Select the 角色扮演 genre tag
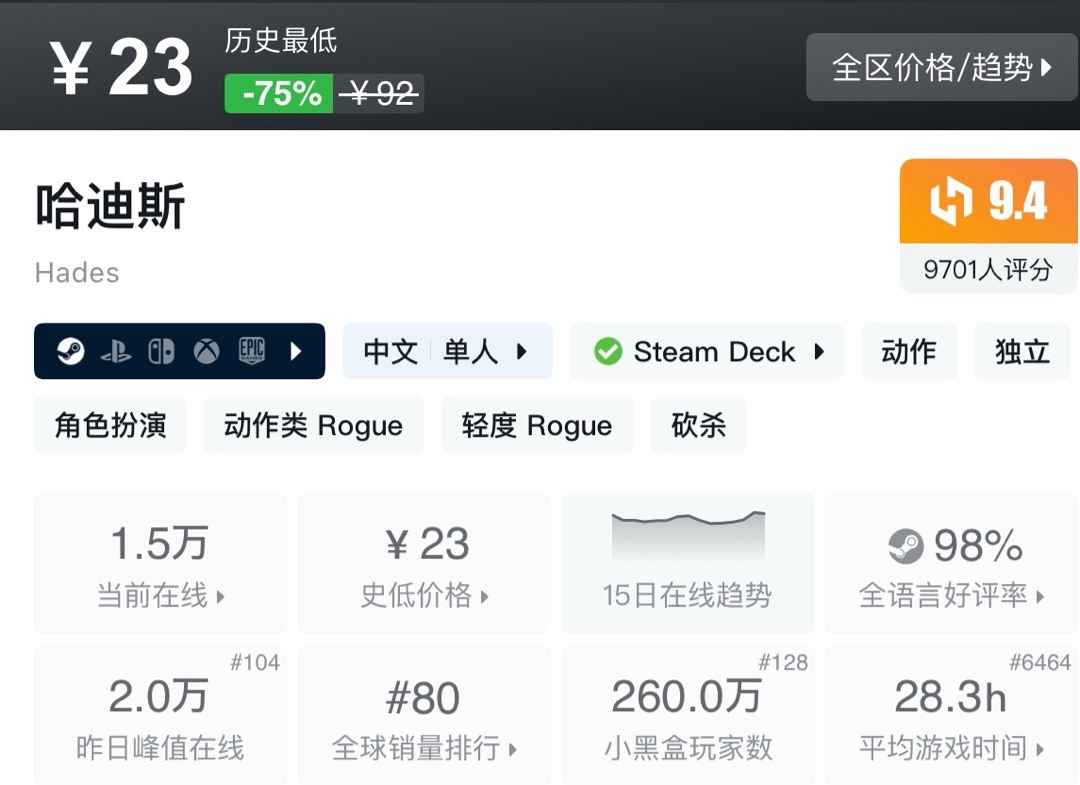This screenshot has height=785, width=1080. point(110,426)
